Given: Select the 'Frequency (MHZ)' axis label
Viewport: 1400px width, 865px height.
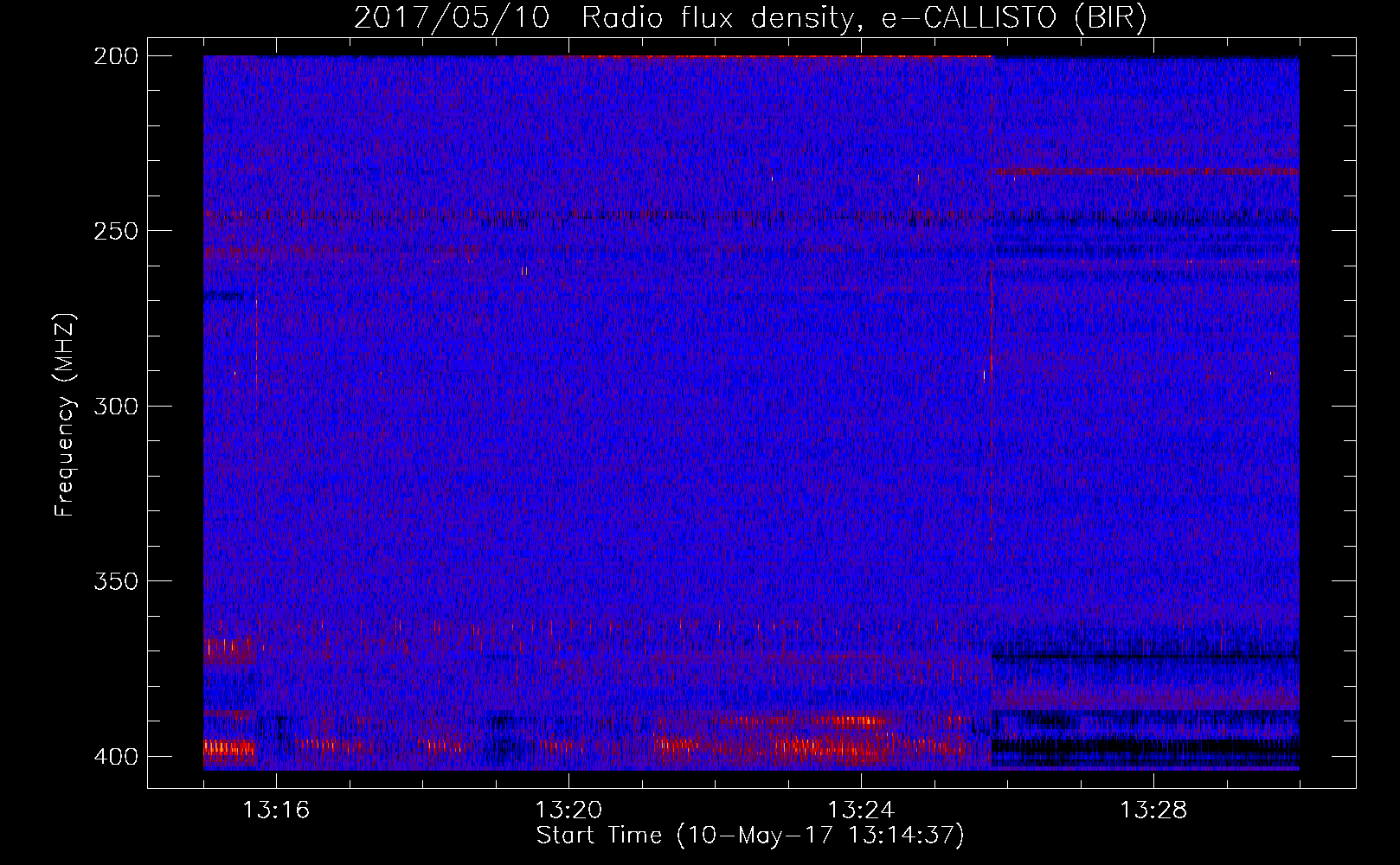Looking at the screenshot, I should click(65, 415).
